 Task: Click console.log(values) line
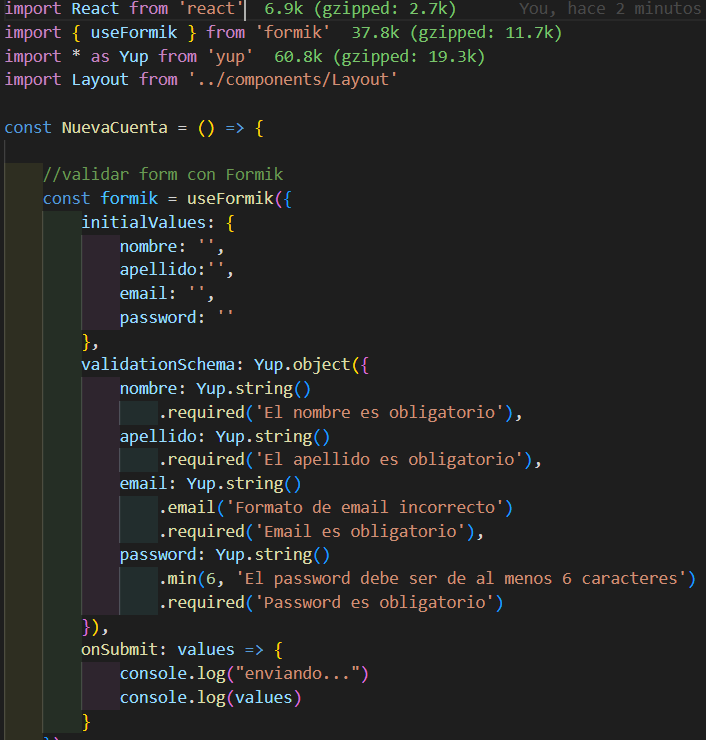point(210,698)
